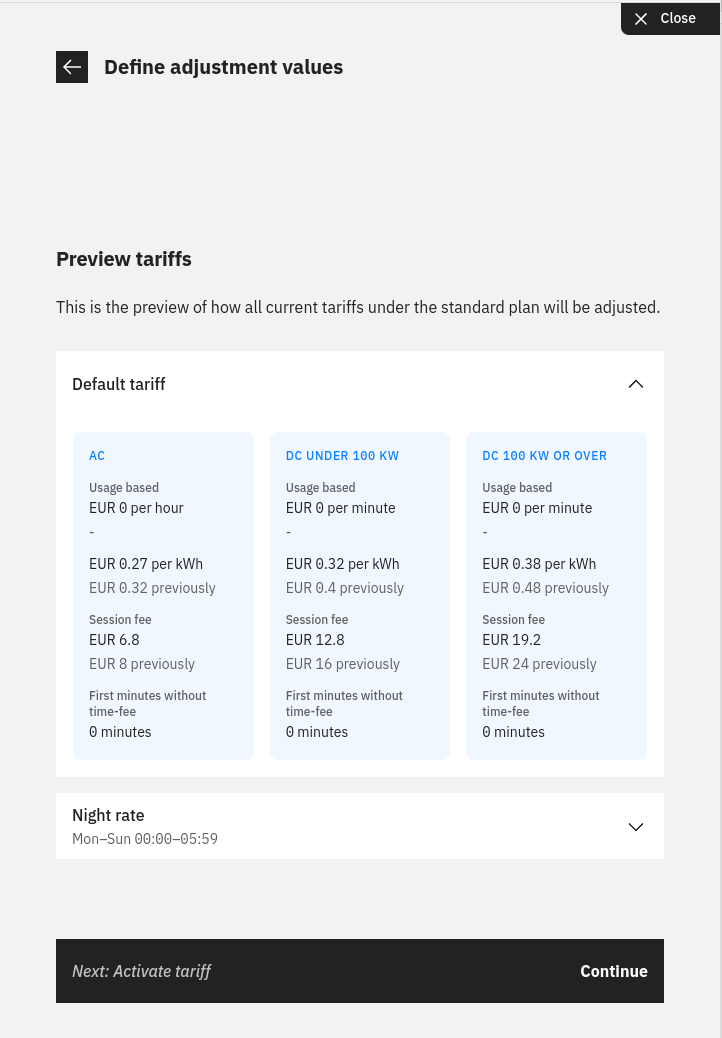Select the AC tariff card
This screenshot has width=722, height=1038.
tap(163, 595)
